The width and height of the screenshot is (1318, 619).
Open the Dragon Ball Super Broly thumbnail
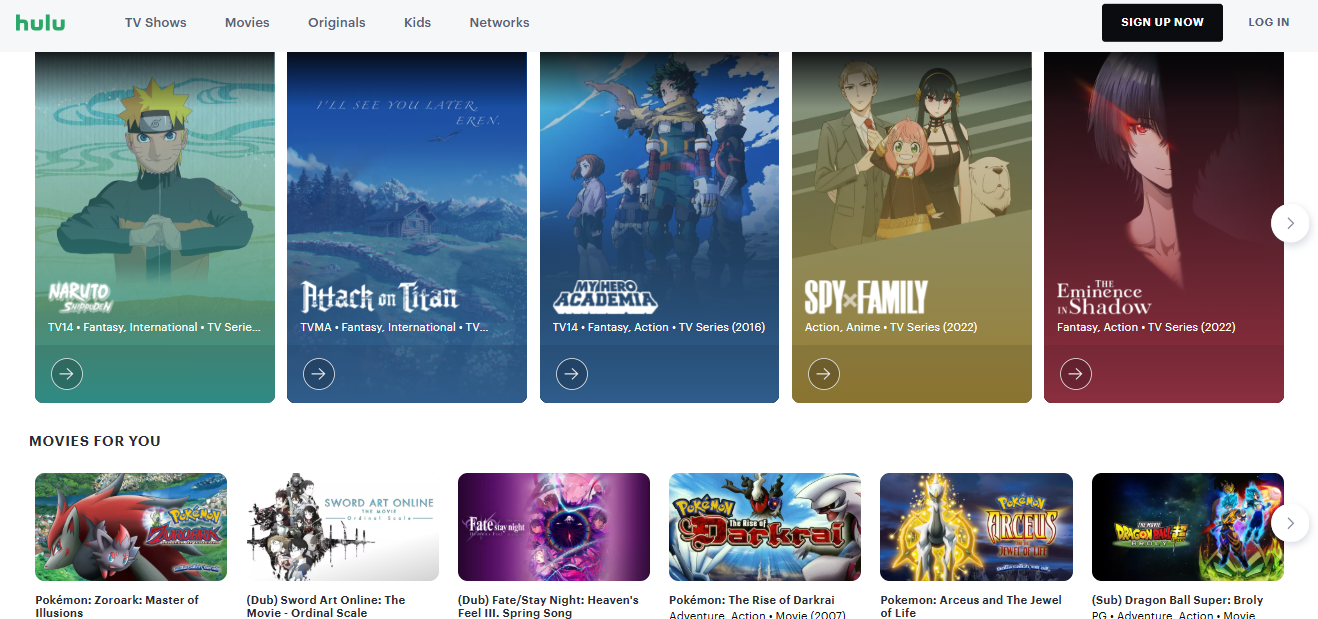point(1188,527)
